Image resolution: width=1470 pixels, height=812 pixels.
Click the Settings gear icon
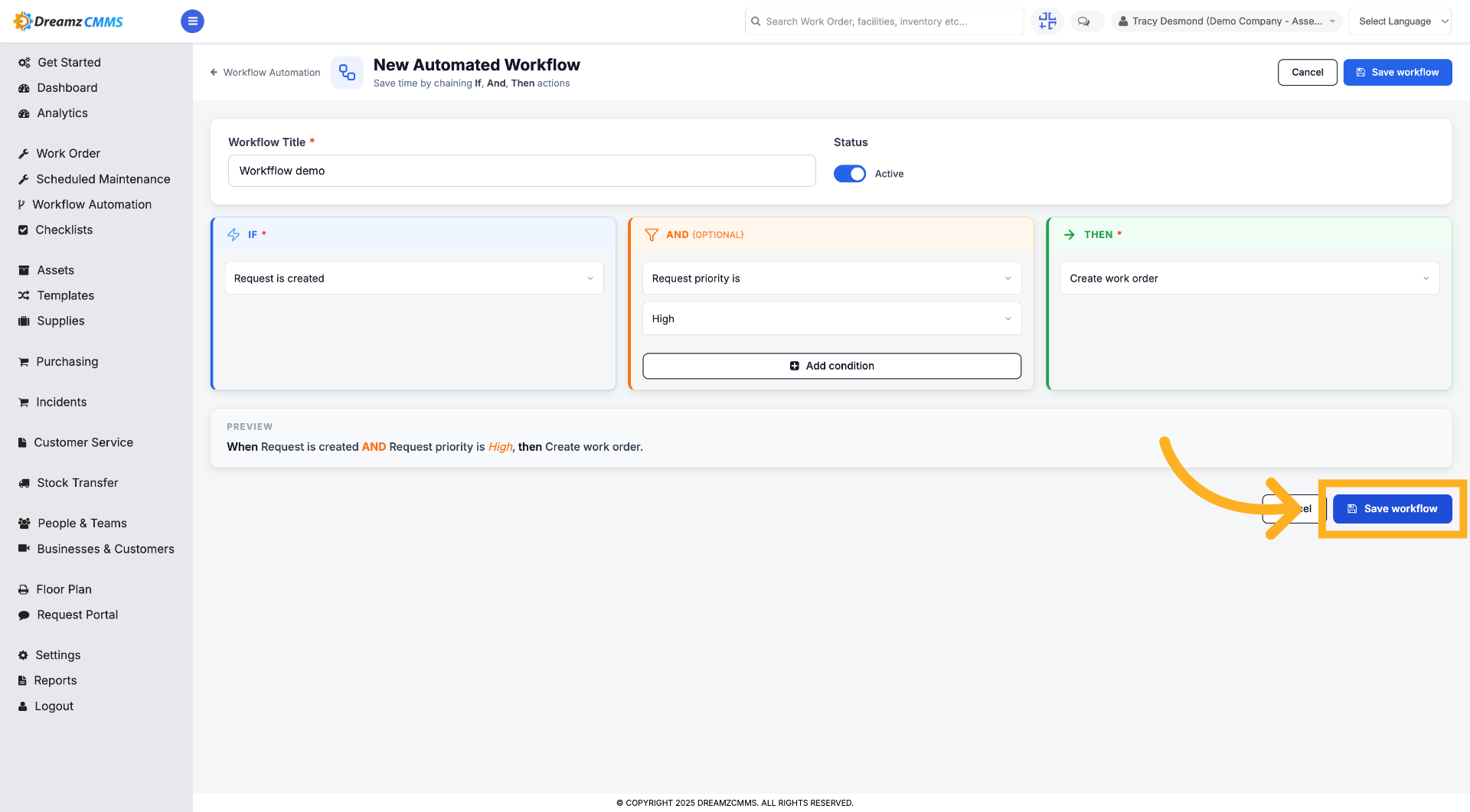[23, 655]
